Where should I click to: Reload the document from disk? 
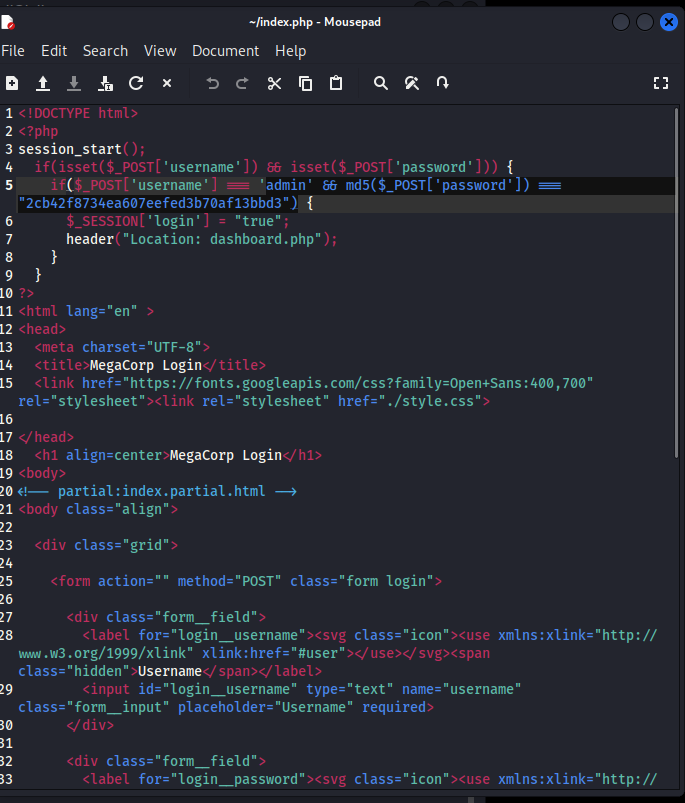(136, 83)
